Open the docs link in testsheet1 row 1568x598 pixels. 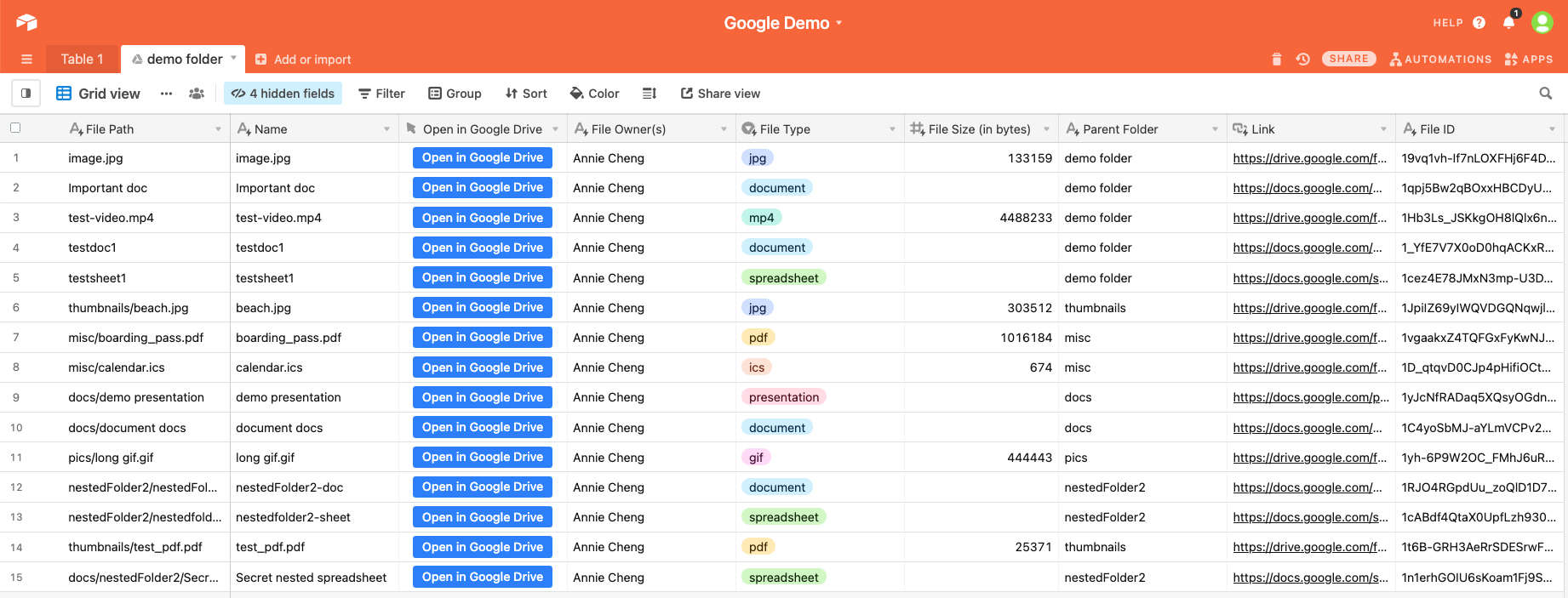point(1309,278)
